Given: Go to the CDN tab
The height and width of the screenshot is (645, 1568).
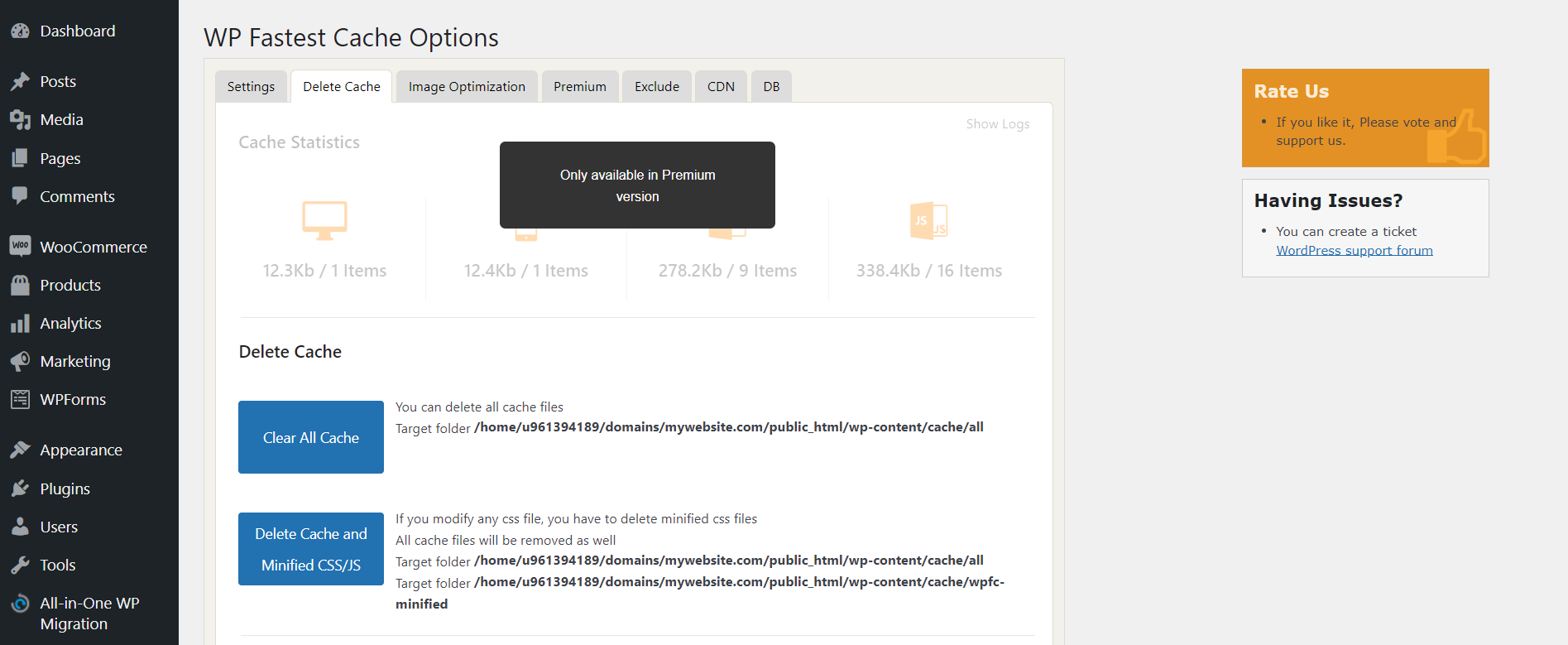Looking at the screenshot, I should pos(721,87).
